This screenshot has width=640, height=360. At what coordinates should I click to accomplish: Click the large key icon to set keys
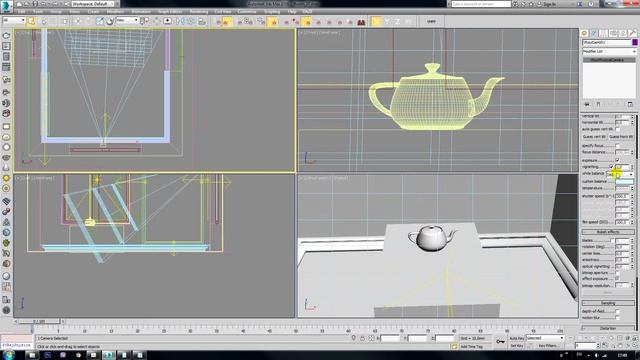coord(500,341)
